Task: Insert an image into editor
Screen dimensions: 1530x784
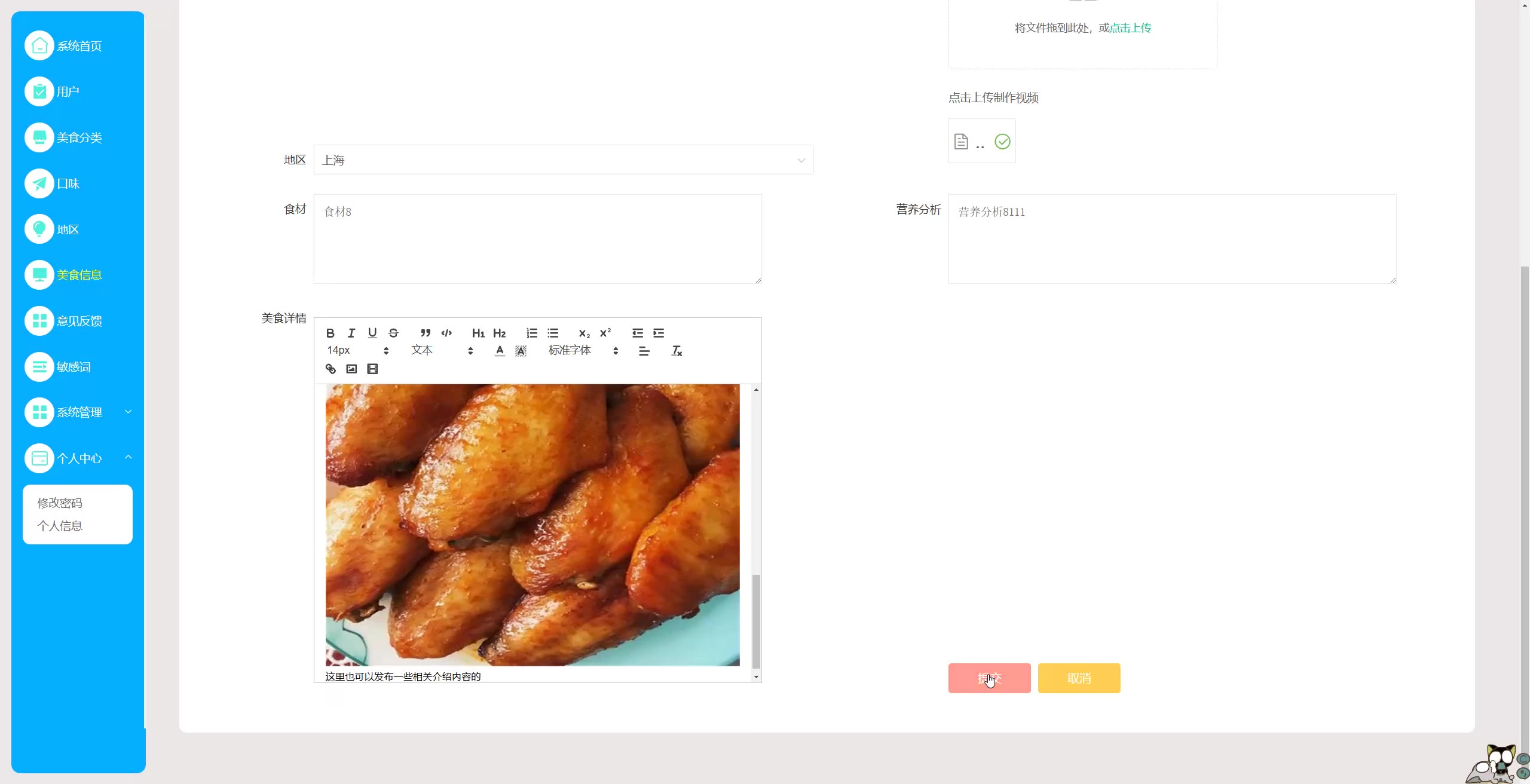Action: tap(351, 369)
